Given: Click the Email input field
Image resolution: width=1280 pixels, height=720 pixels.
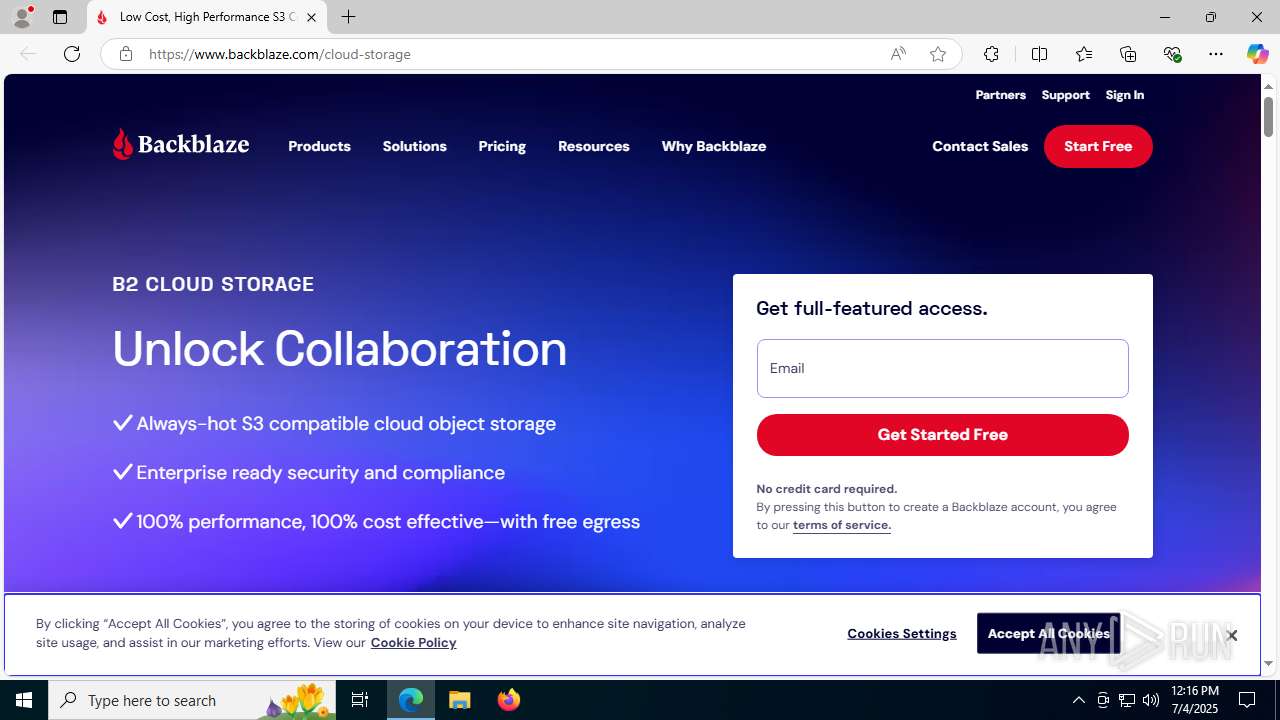Looking at the screenshot, I should point(943,368).
